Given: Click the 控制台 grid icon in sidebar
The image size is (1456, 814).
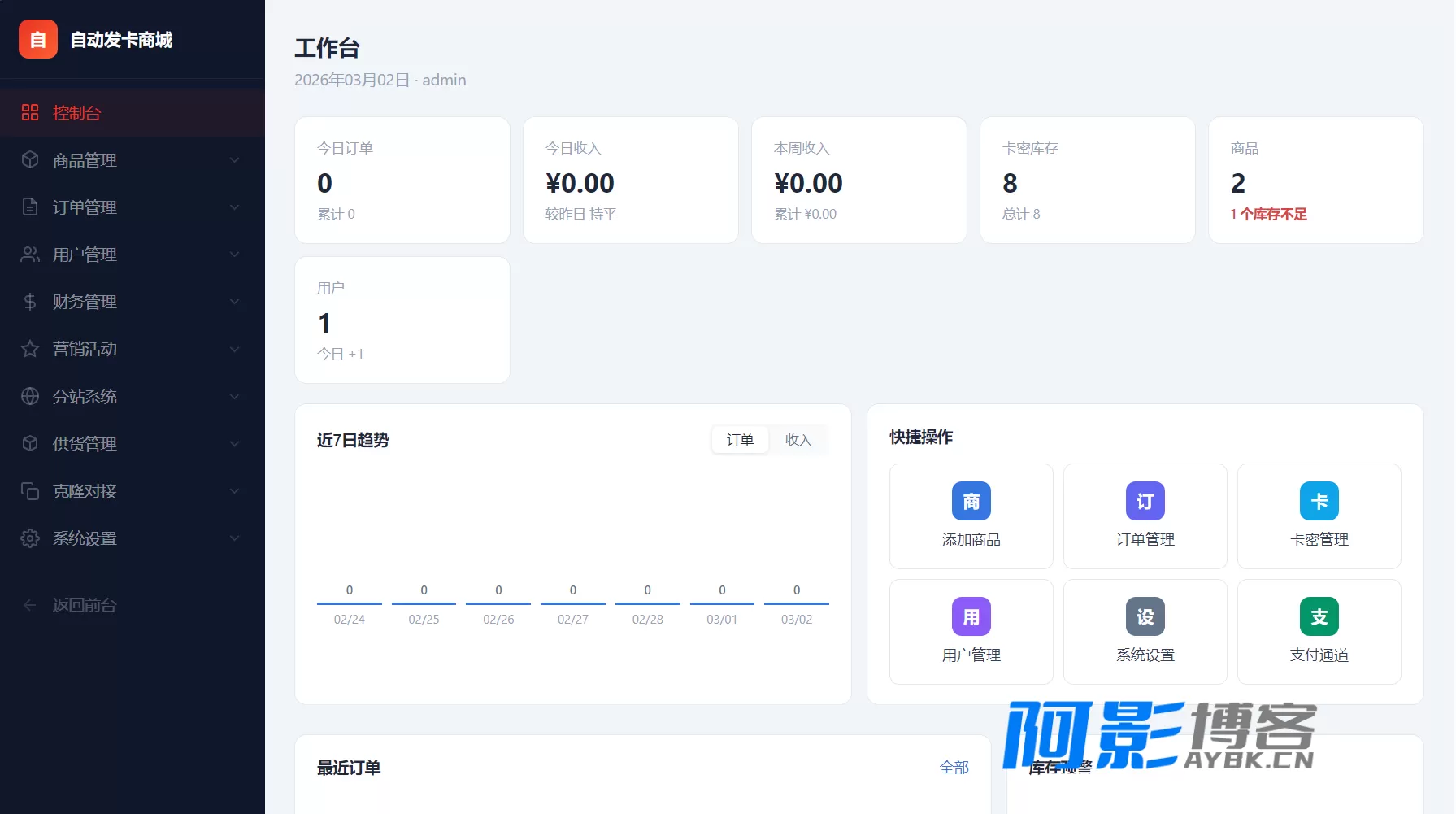Looking at the screenshot, I should (x=30, y=112).
